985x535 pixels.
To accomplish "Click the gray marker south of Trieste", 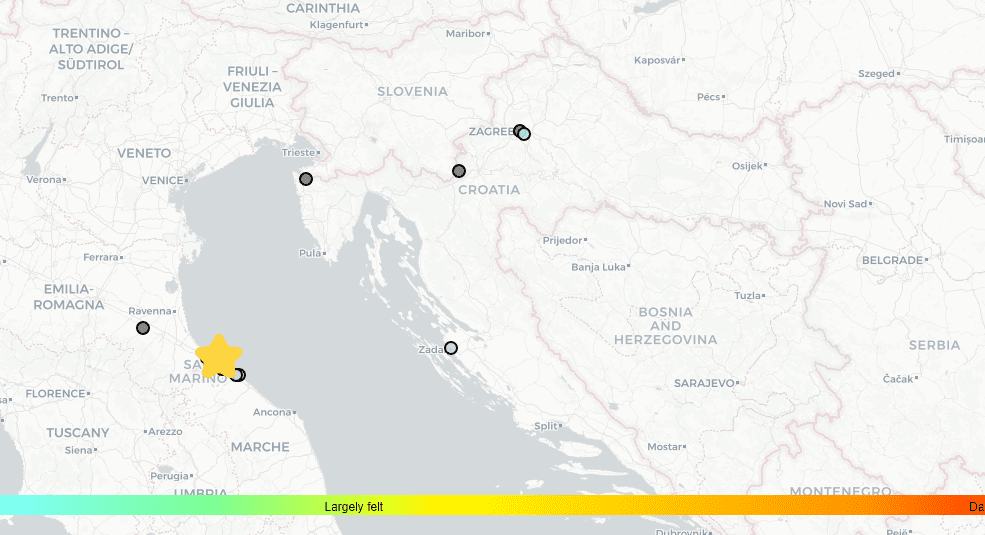I will 306,179.
